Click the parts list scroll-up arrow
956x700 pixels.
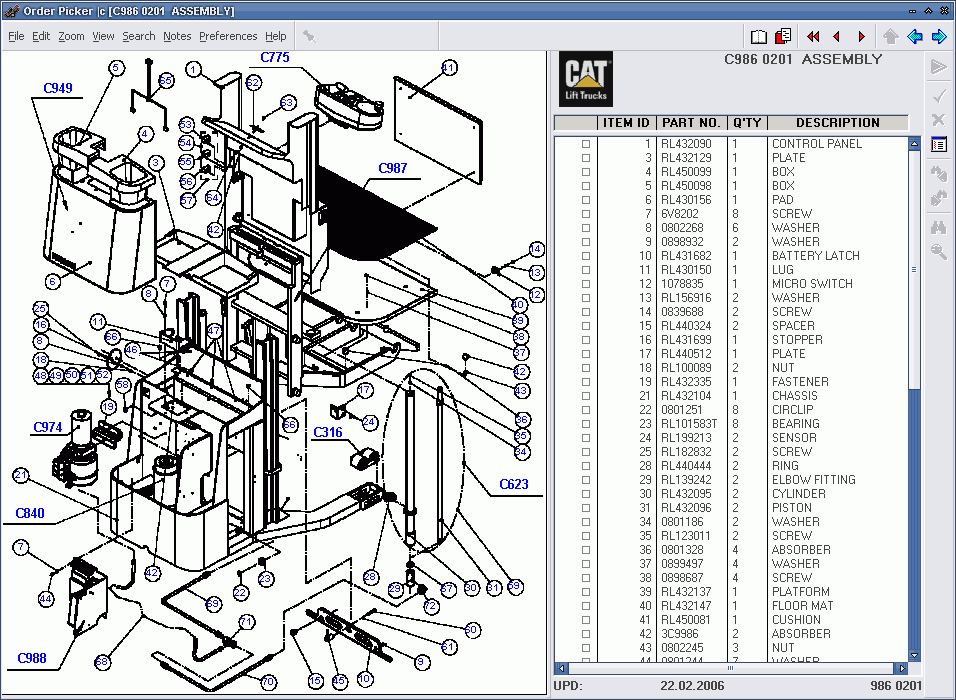(914, 143)
